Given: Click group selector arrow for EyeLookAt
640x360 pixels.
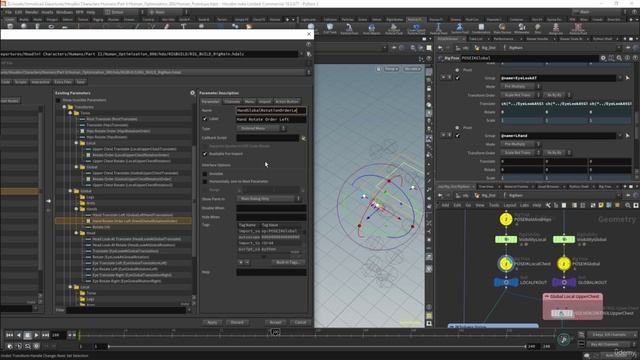Looking at the screenshot, I should coord(627,78).
